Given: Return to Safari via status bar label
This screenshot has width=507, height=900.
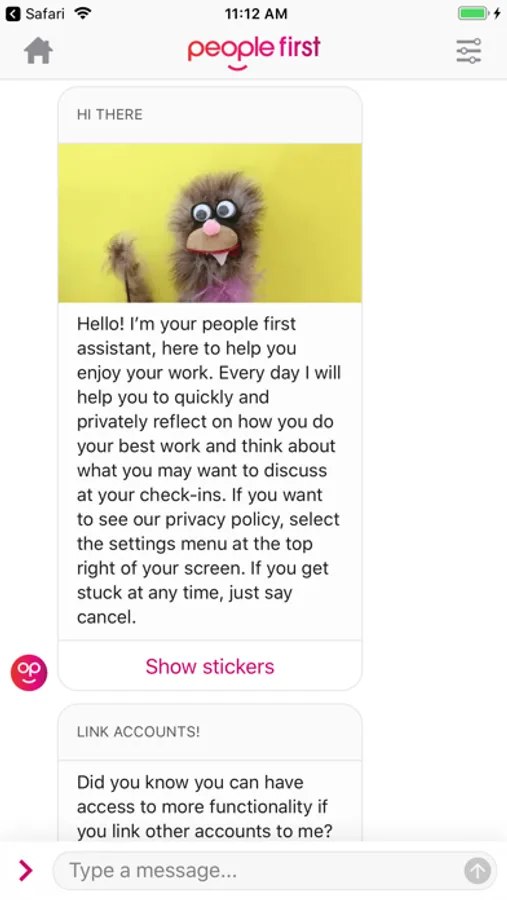Looking at the screenshot, I should coord(45,13).
